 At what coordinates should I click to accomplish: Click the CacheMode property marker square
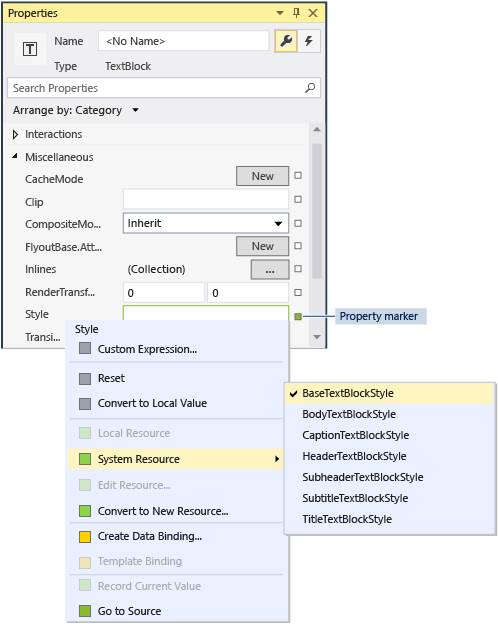tap(298, 176)
